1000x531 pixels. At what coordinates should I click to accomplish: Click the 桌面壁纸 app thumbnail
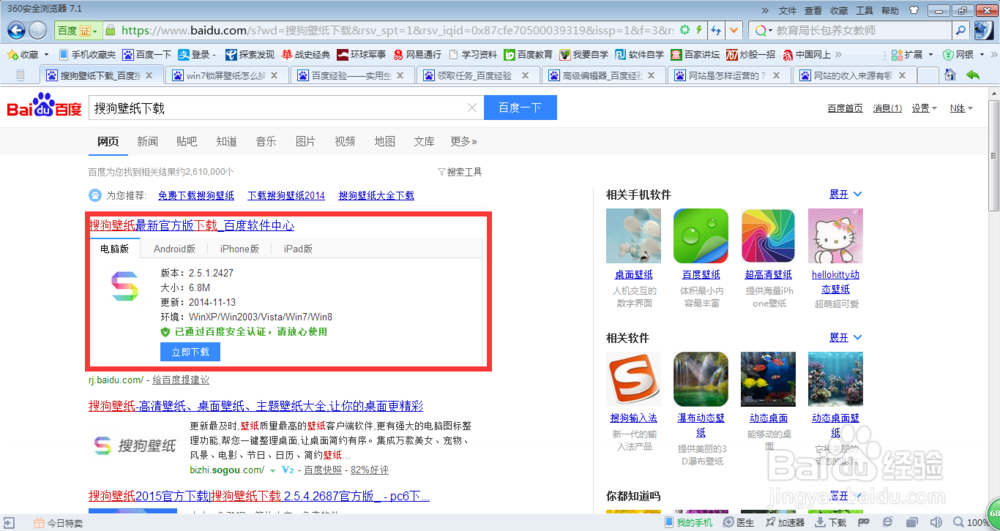pos(633,236)
